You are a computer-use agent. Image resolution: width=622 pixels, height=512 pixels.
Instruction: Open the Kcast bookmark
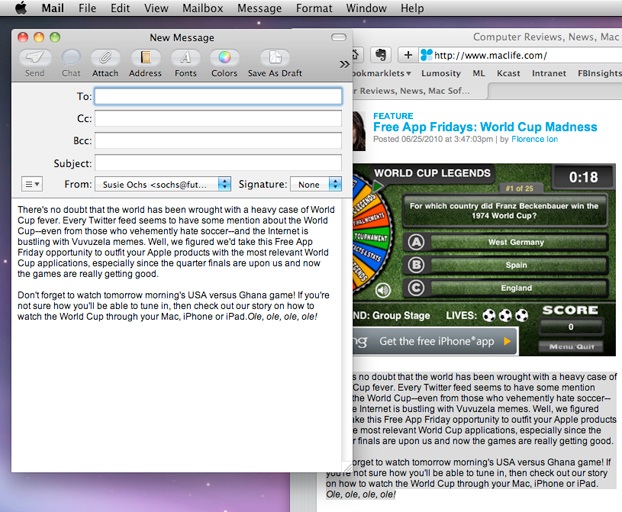(508, 73)
